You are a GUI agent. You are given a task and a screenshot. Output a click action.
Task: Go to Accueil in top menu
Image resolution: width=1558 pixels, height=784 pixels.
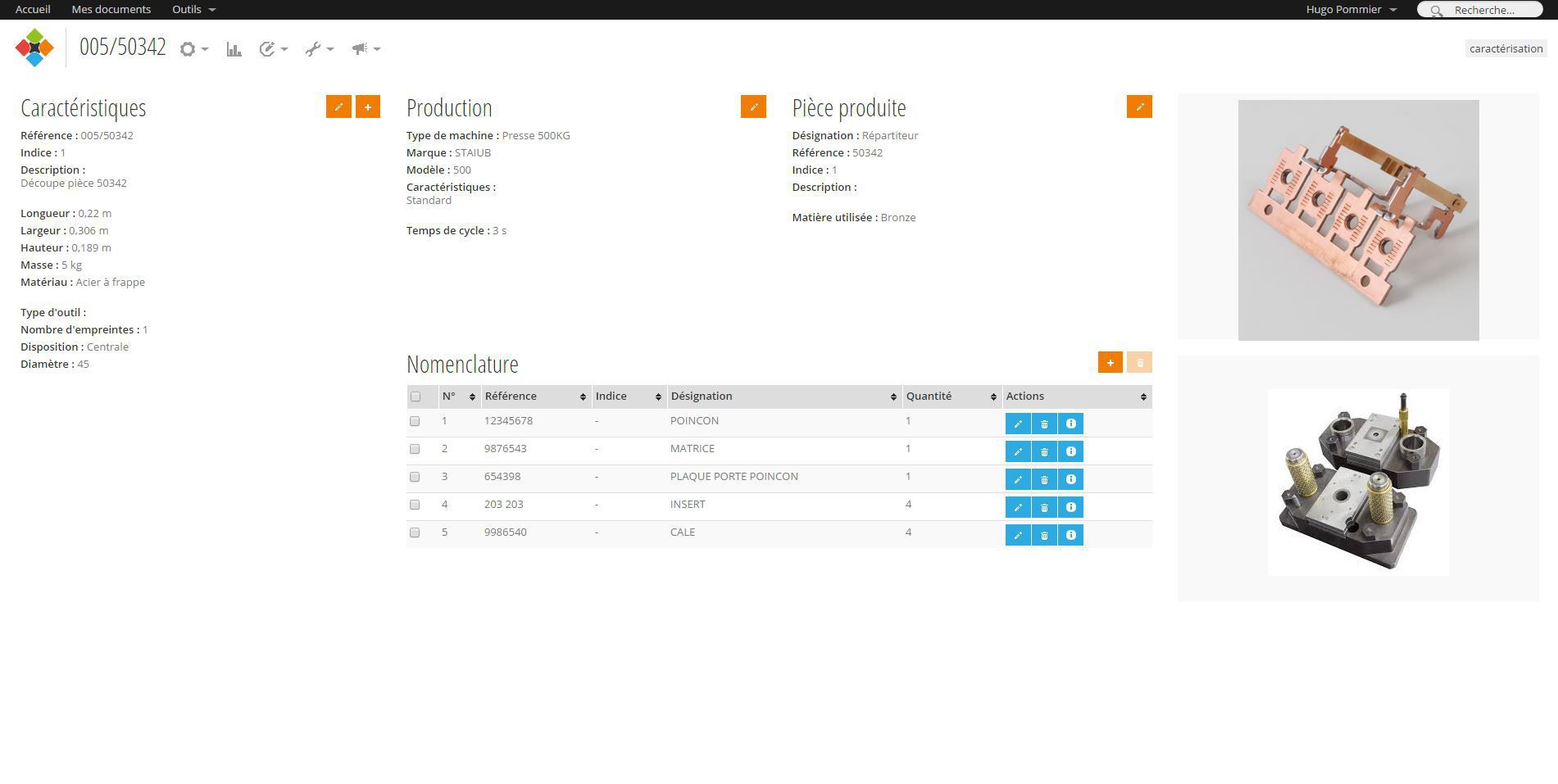click(33, 9)
